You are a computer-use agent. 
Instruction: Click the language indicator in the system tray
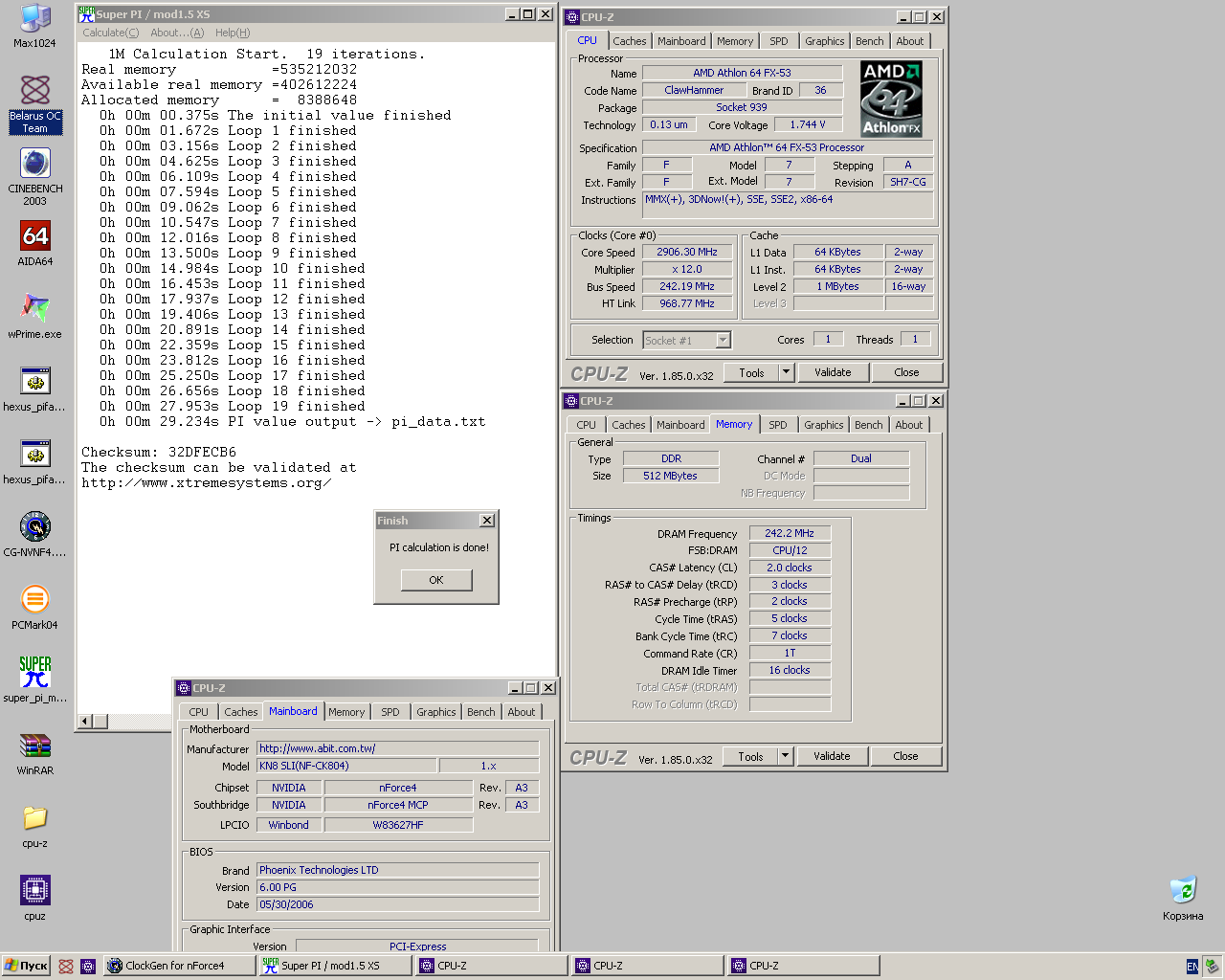(x=1192, y=967)
